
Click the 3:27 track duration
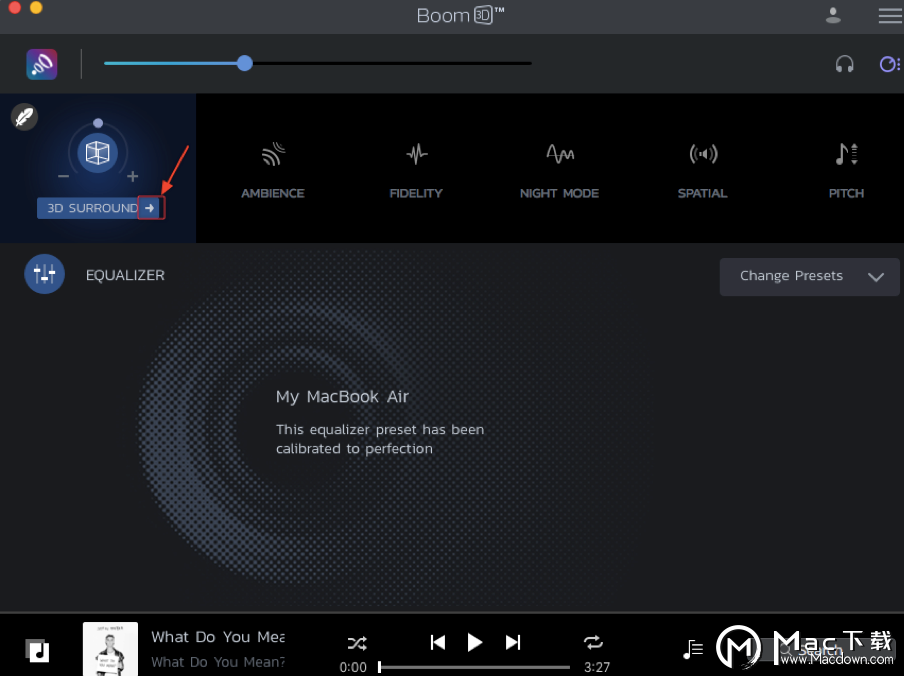(597, 667)
